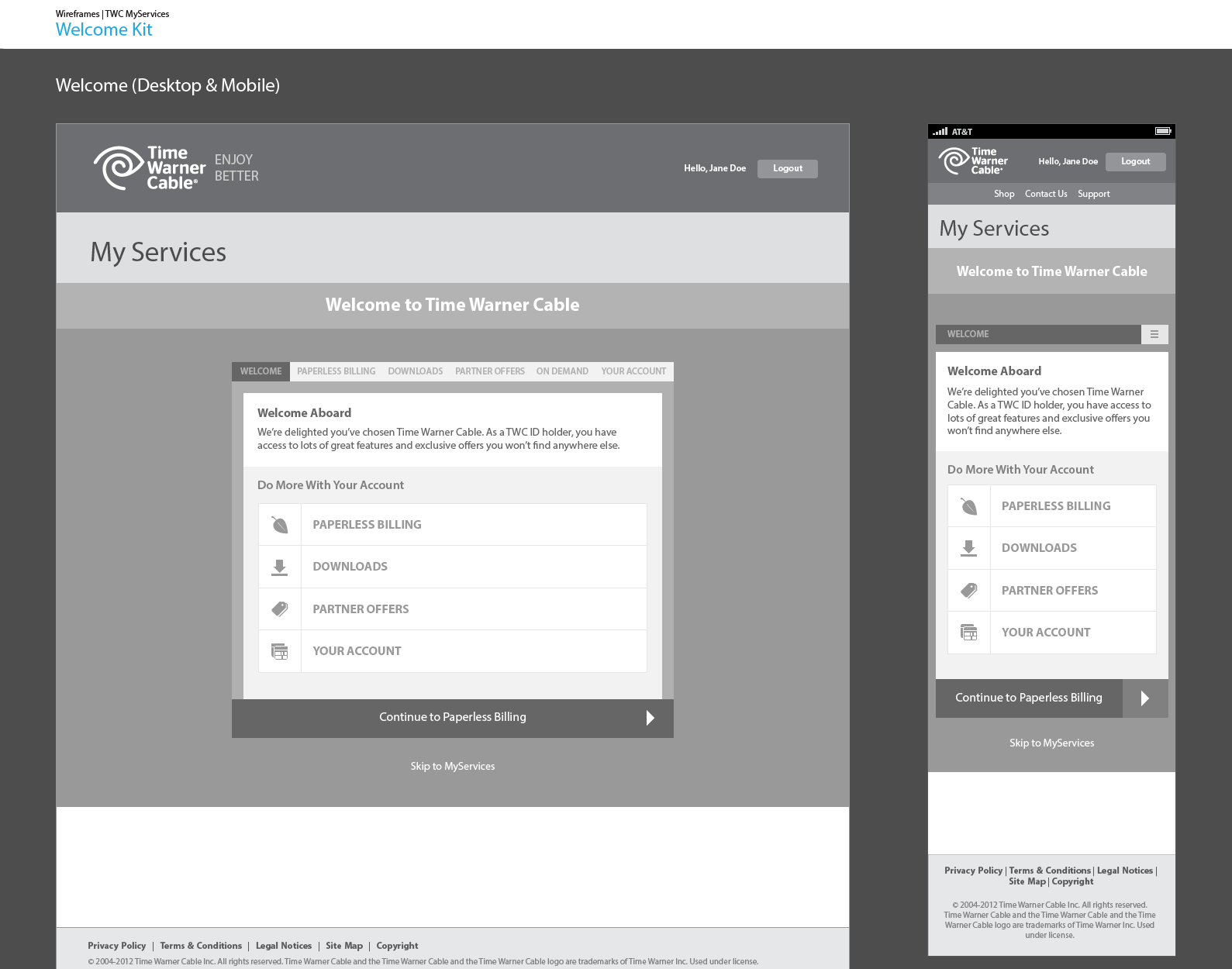Click mobile 'Hello, Jane Doe' greeting
The height and width of the screenshot is (969, 1232).
(1068, 162)
